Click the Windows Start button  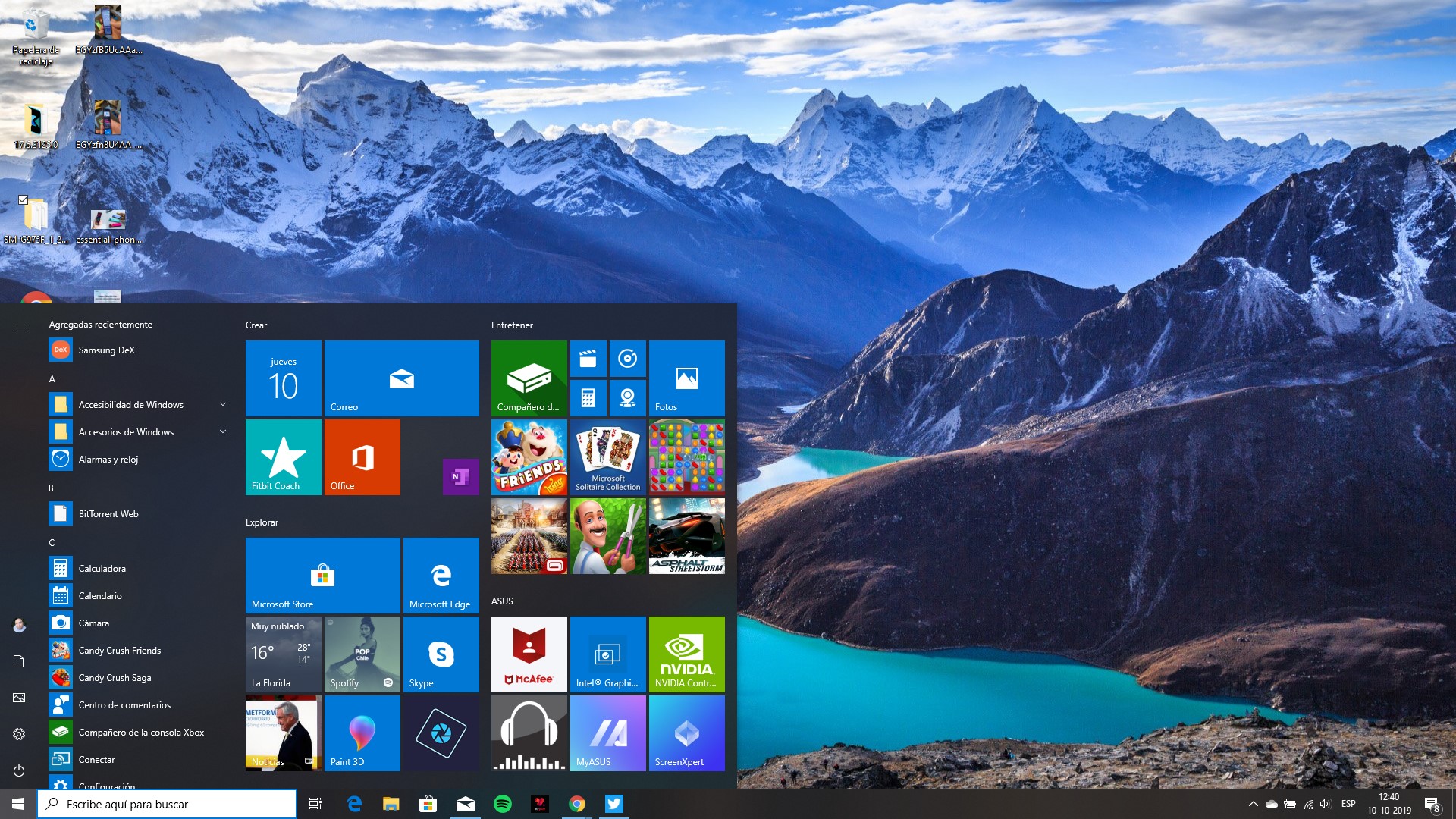(18, 804)
